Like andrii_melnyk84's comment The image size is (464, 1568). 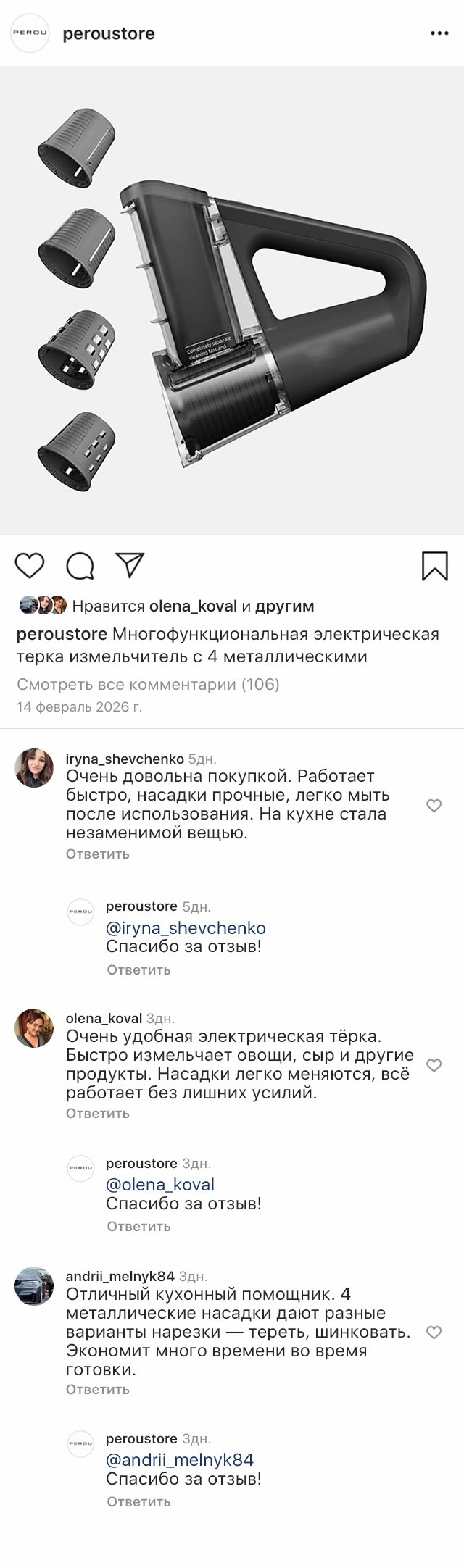(x=434, y=1332)
